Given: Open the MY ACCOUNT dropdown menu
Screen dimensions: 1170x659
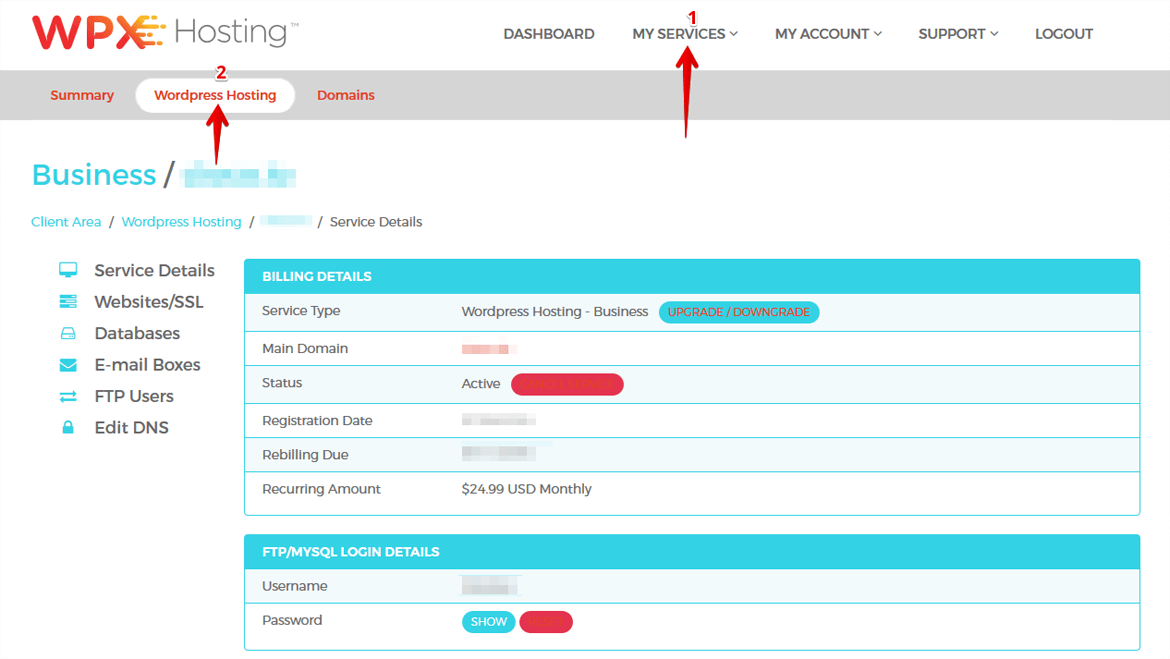Looking at the screenshot, I should [827, 33].
